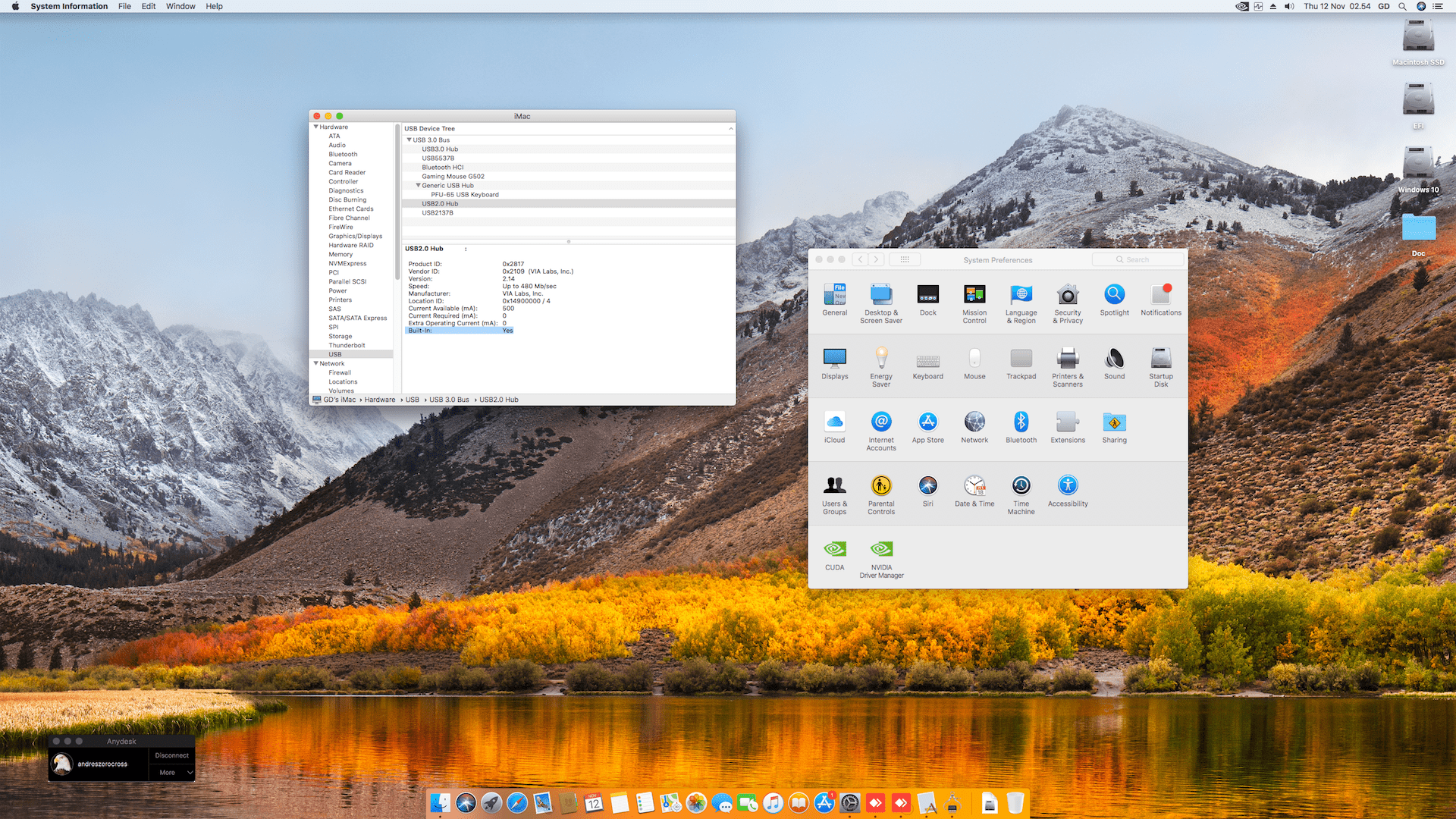Click Disconnect in Anydesk panel

point(171,755)
